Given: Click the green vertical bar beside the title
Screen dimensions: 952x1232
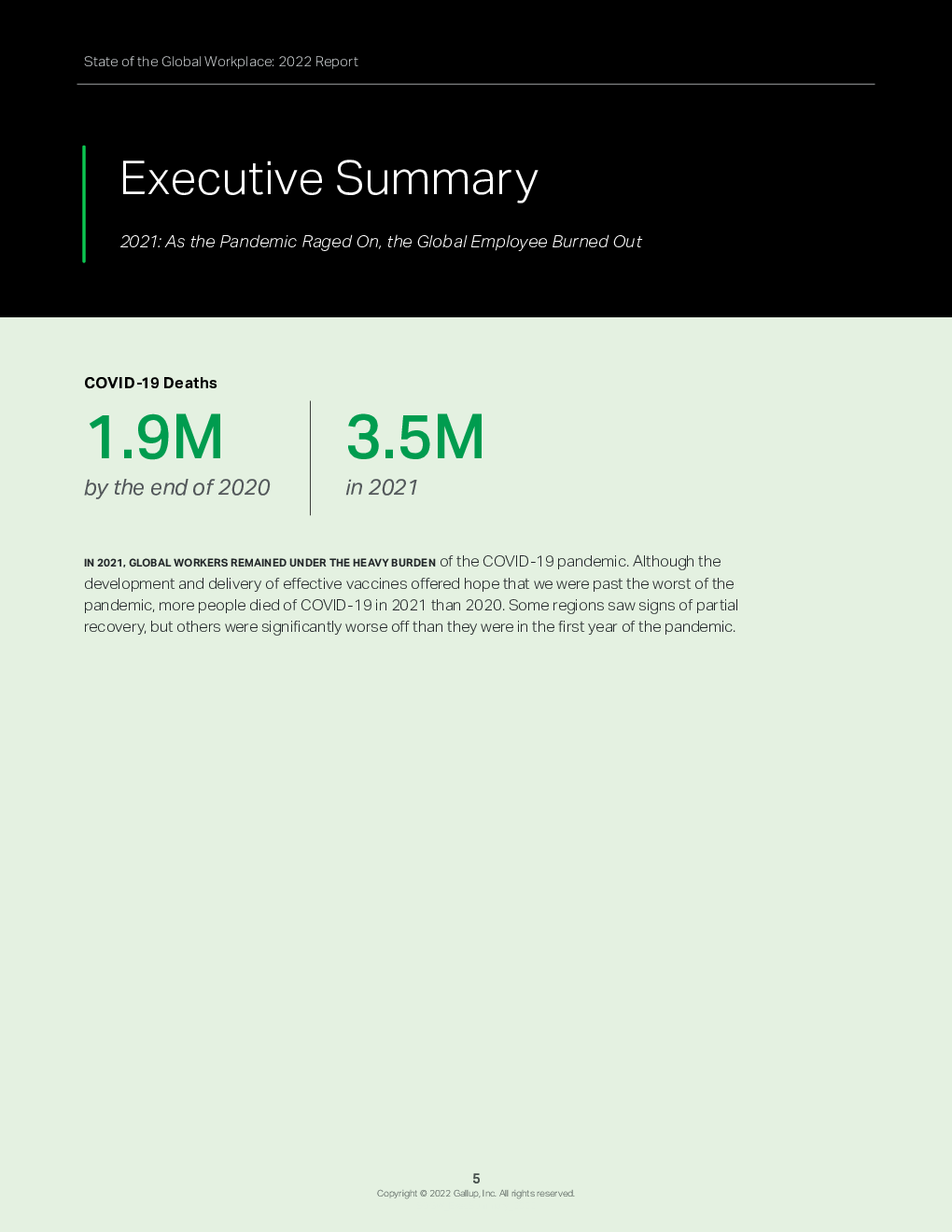Looking at the screenshot, I should coord(84,203).
